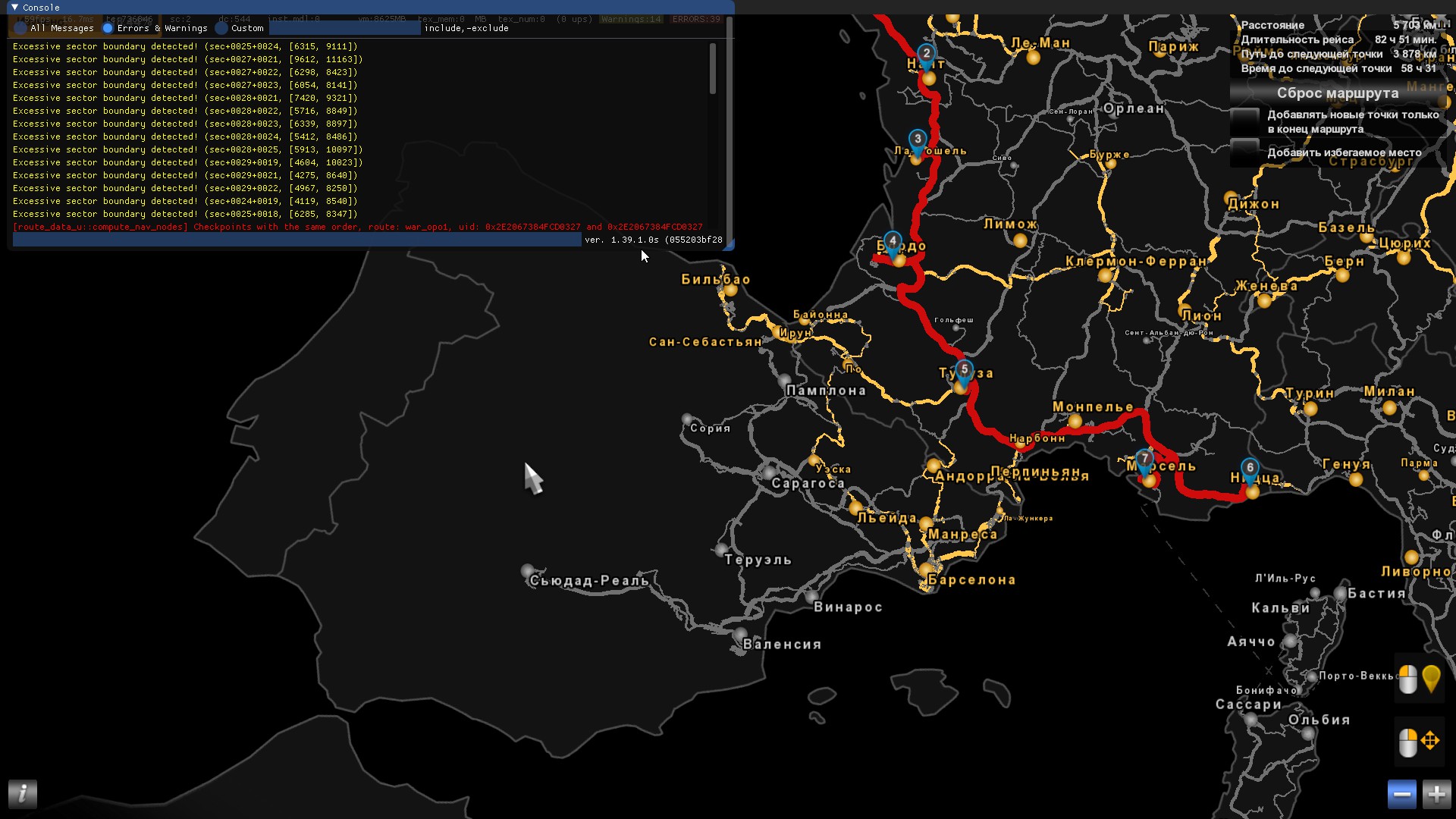Screen dimensions: 1456x819
Task: Click the Милан city marker dot
Action: [1389, 408]
